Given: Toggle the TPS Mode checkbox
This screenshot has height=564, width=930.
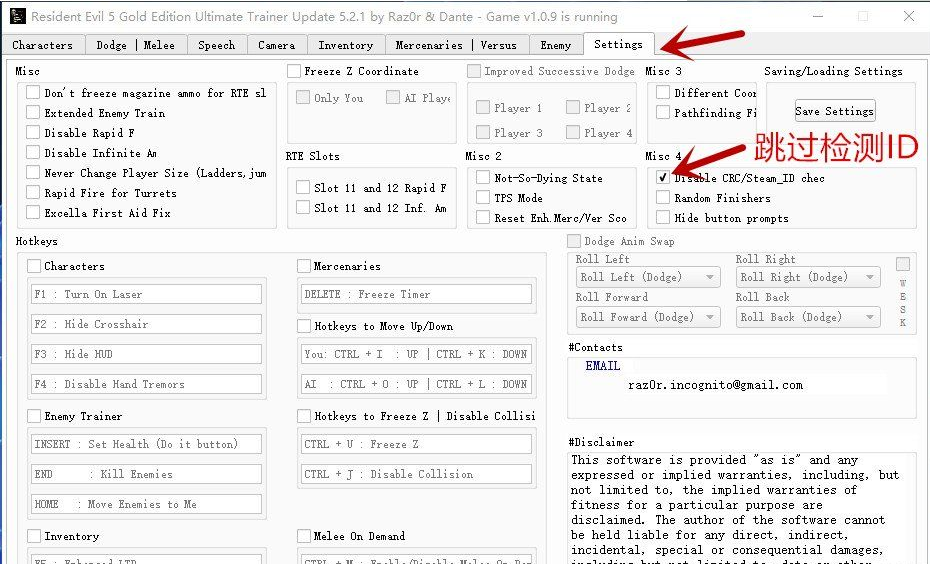Looking at the screenshot, I should point(483,198).
